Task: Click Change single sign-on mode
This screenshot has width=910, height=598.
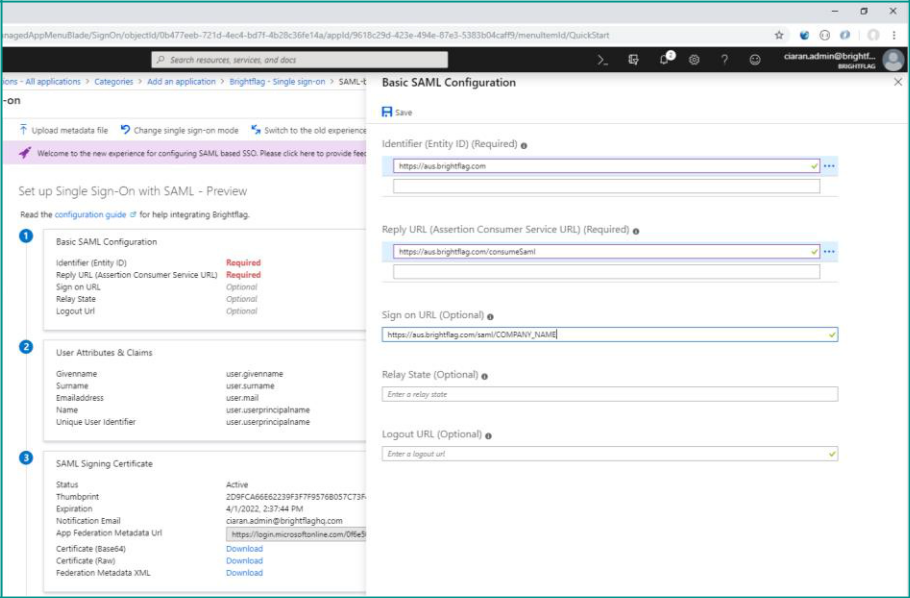Action: point(179,130)
